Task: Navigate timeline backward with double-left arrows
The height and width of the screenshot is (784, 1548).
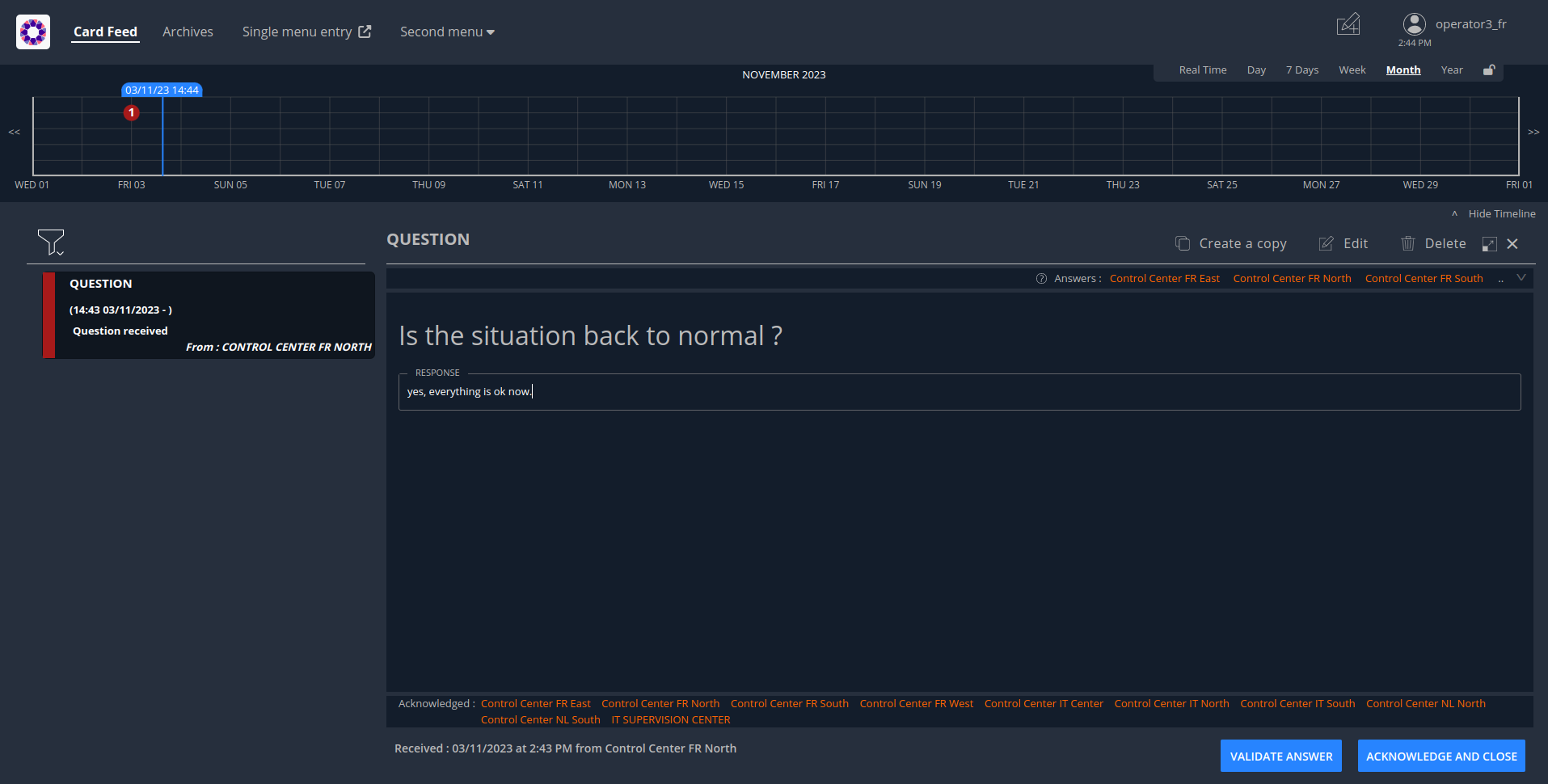Action: click(x=13, y=132)
